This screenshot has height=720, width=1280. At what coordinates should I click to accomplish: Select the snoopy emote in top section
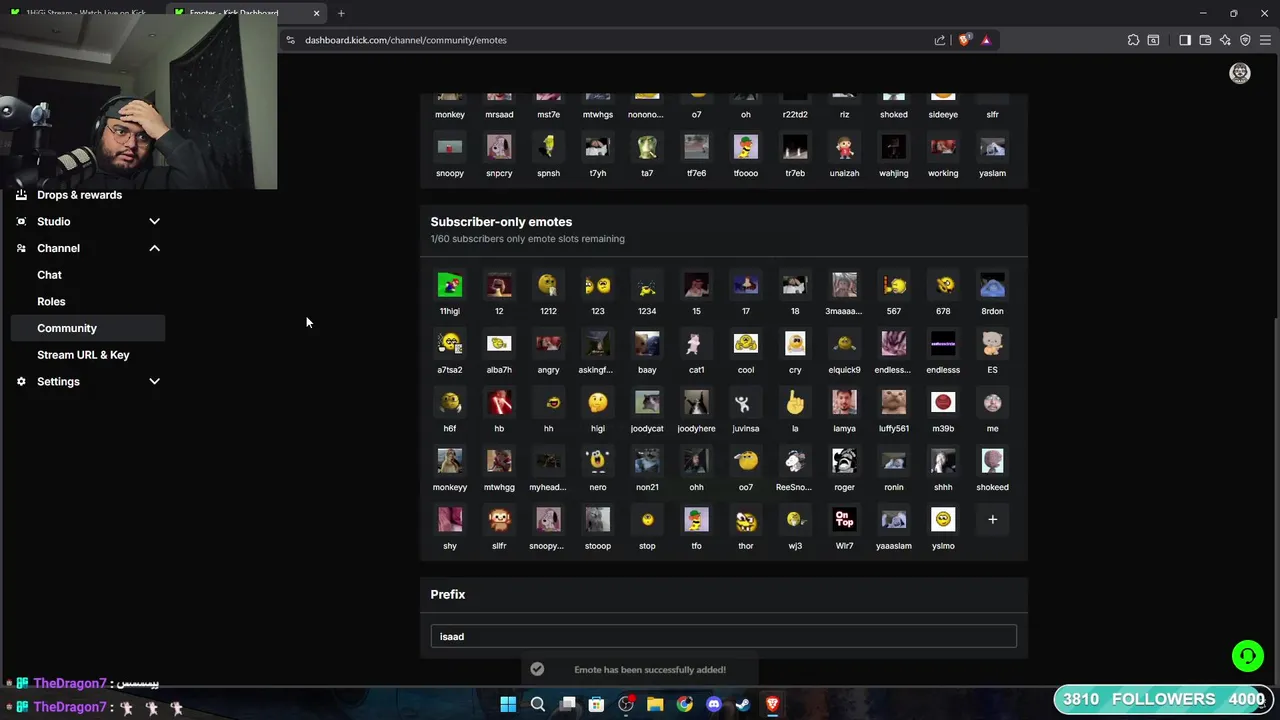click(x=450, y=148)
